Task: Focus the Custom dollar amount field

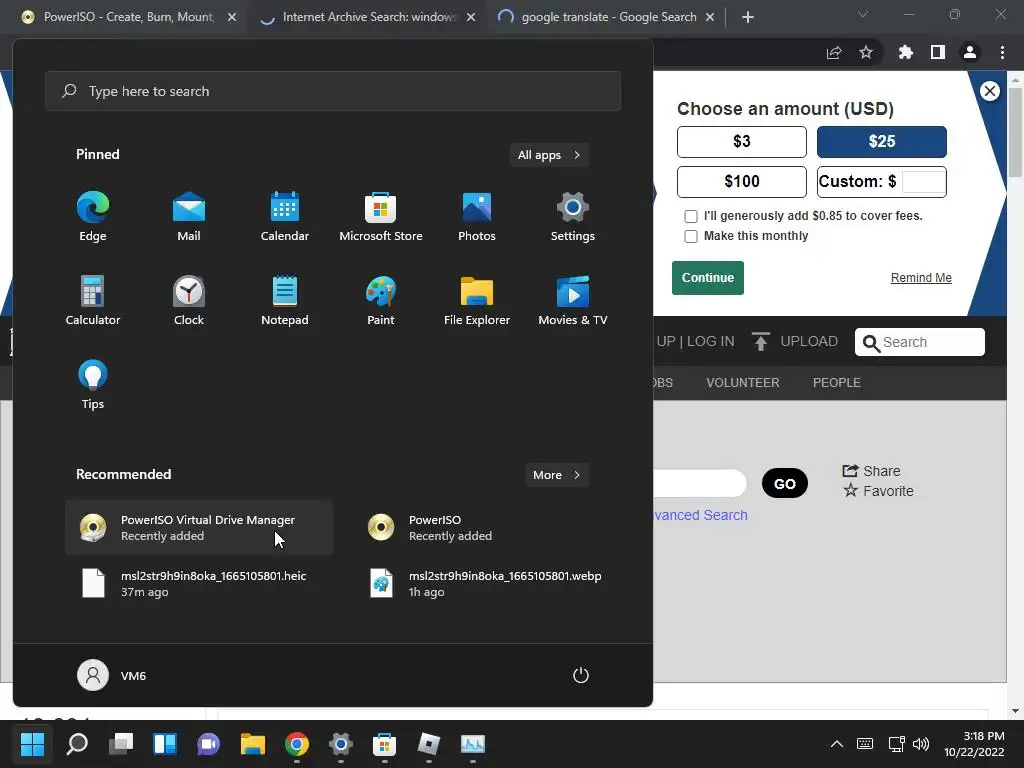Action: (923, 182)
